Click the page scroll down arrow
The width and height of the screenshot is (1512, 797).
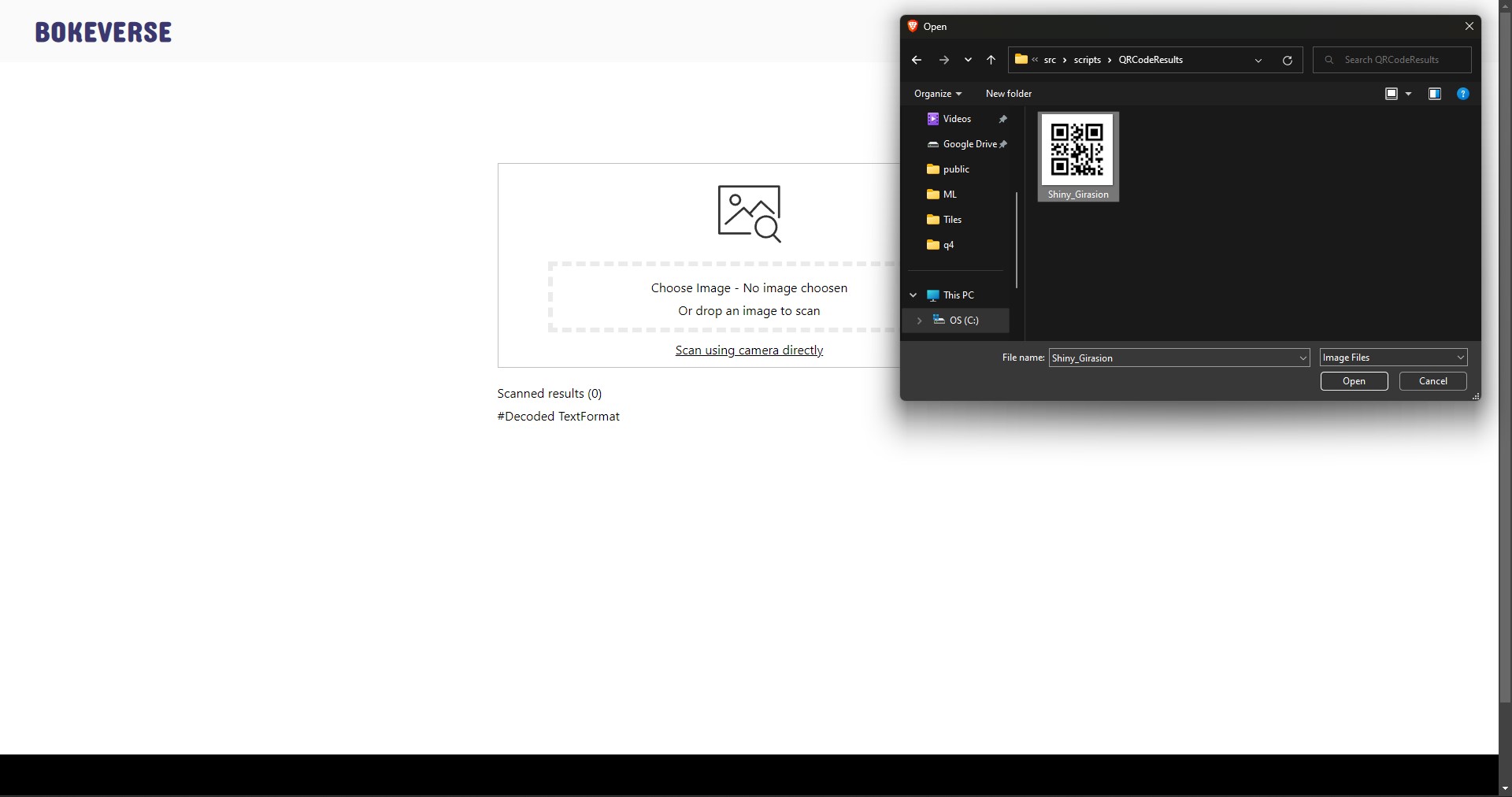pyautogui.click(x=1505, y=788)
